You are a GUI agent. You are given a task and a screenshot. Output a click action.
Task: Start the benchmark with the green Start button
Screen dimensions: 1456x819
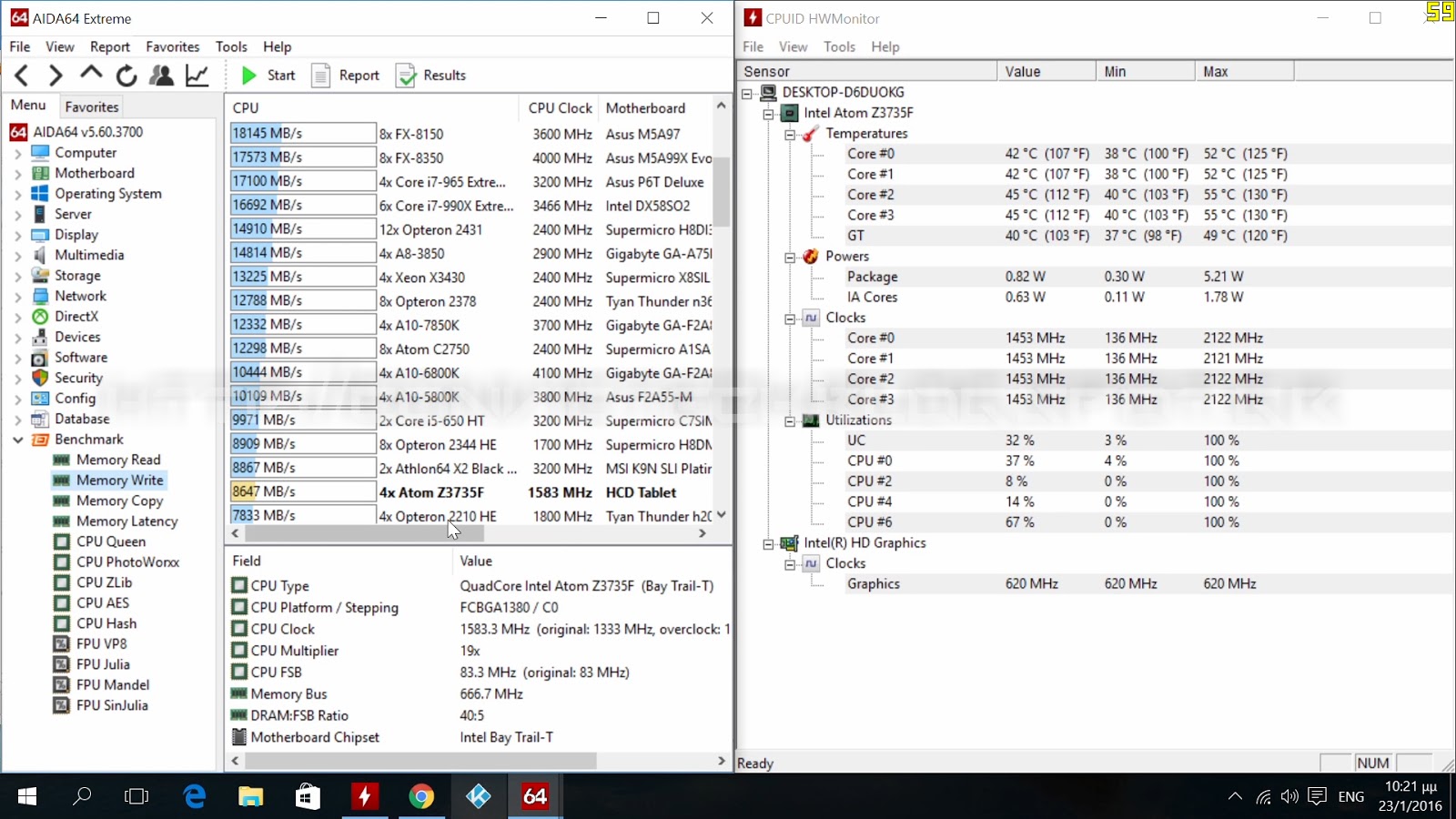point(268,76)
